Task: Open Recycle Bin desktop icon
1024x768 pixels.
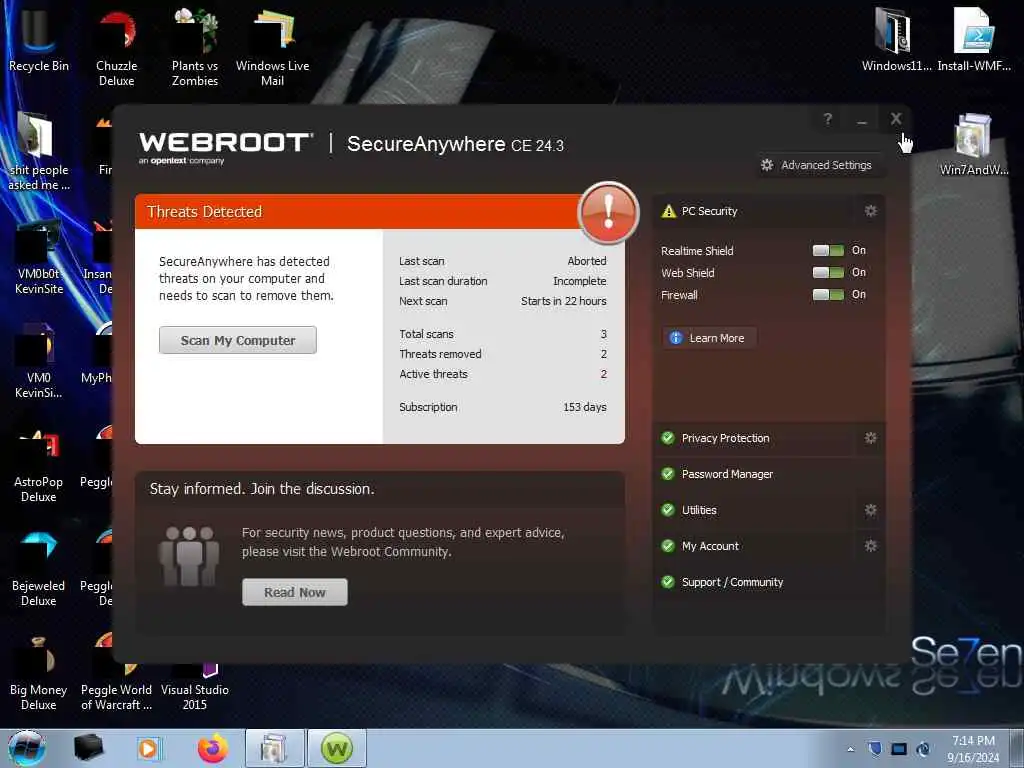Action: pos(38,39)
